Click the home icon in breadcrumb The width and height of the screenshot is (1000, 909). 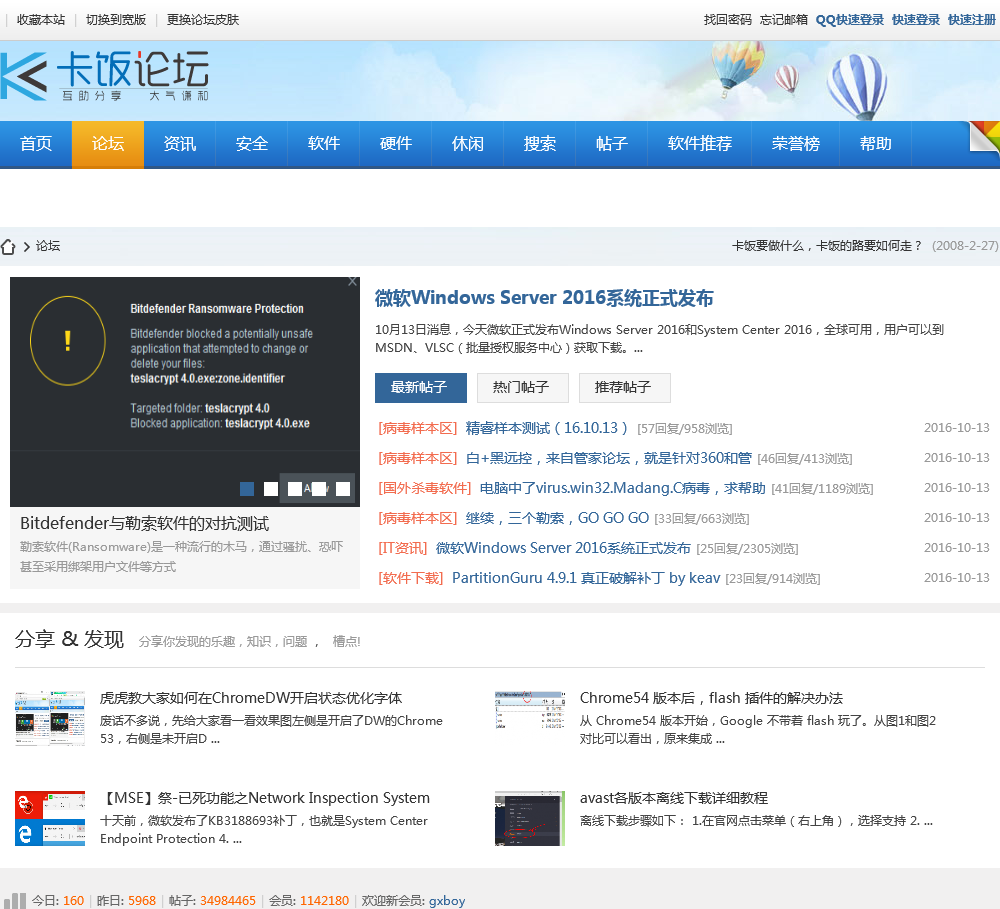(x=8, y=247)
